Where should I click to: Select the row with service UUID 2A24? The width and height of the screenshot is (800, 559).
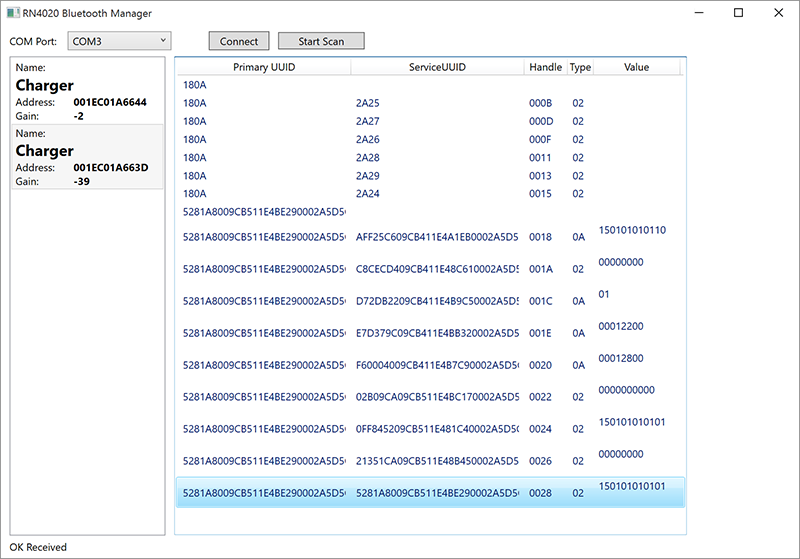coord(430,194)
